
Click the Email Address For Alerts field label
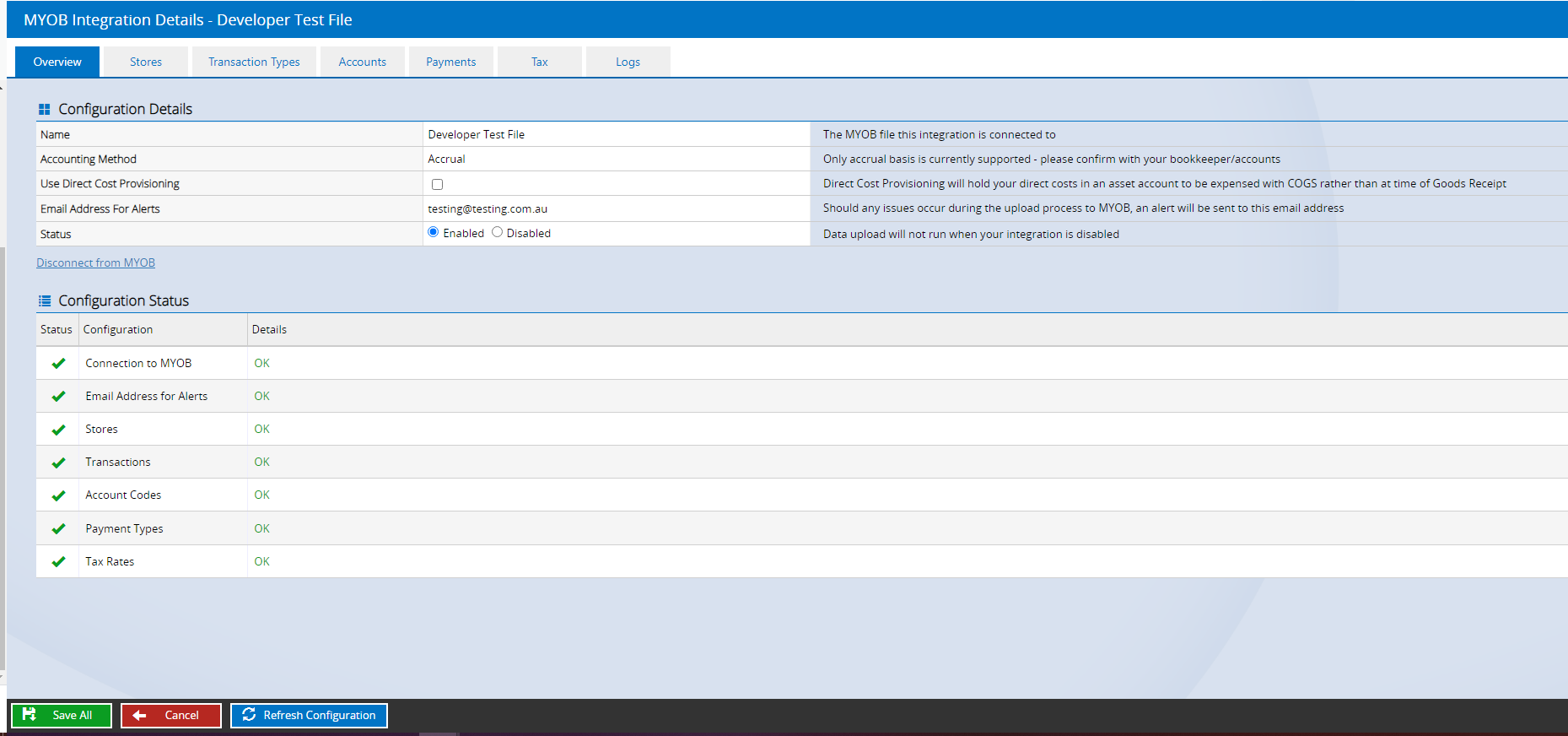pyautogui.click(x=100, y=208)
